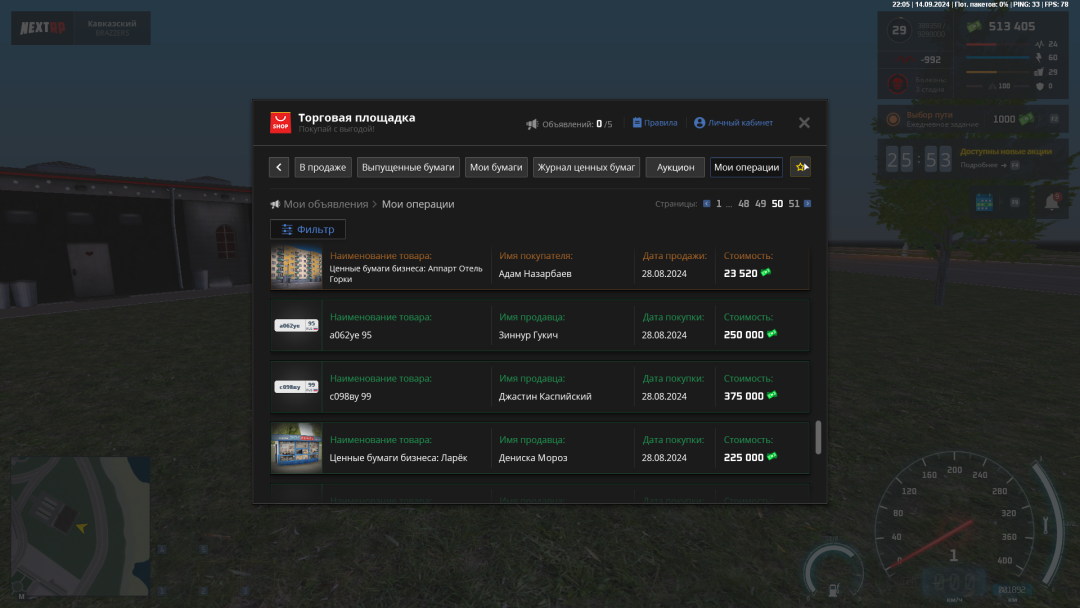Click the NEXTRP logo in corner
The image size is (1080, 608).
click(x=43, y=28)
